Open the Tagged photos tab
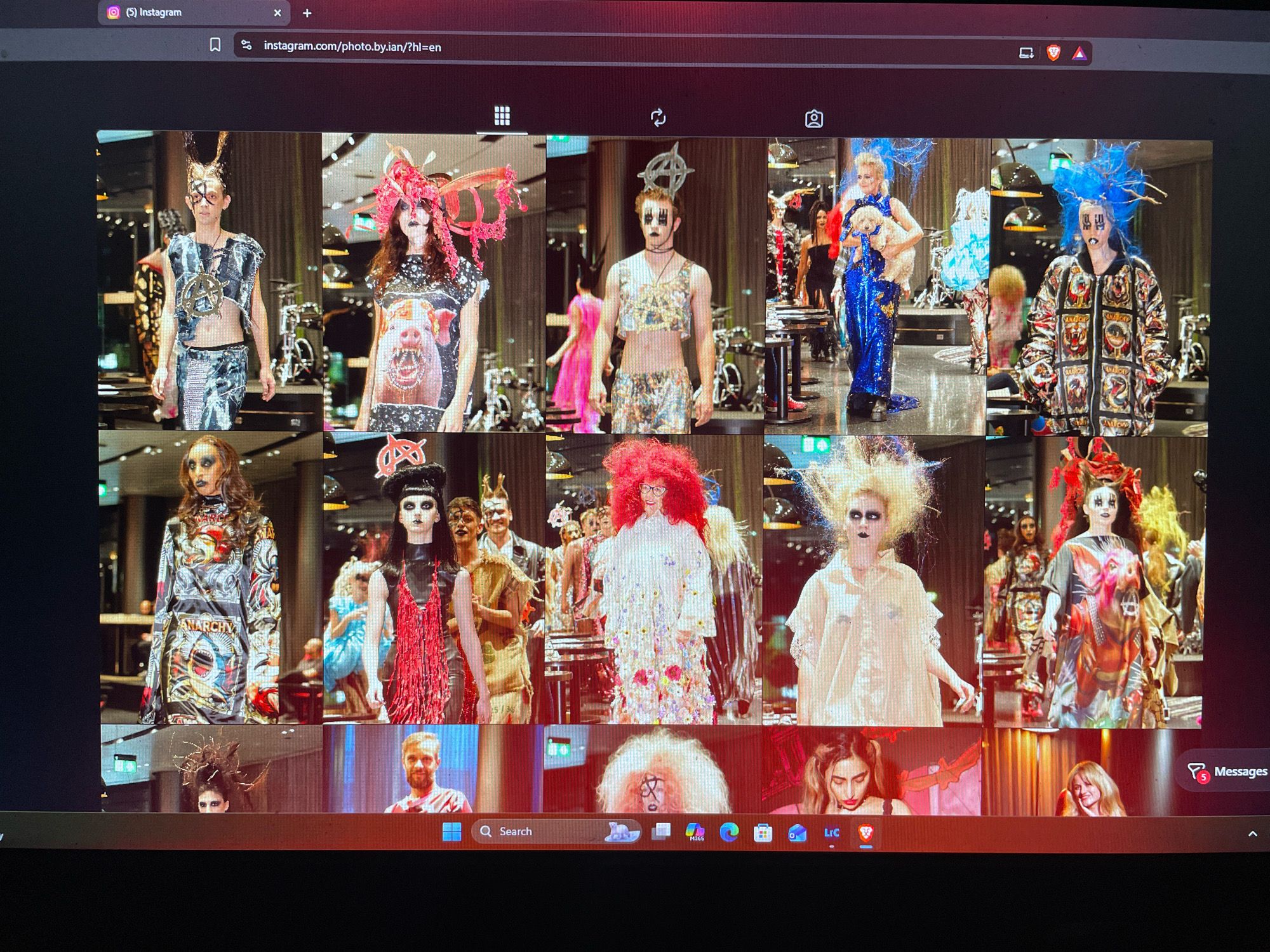The width and height of the screenshot is (1270, 952). 814,119
